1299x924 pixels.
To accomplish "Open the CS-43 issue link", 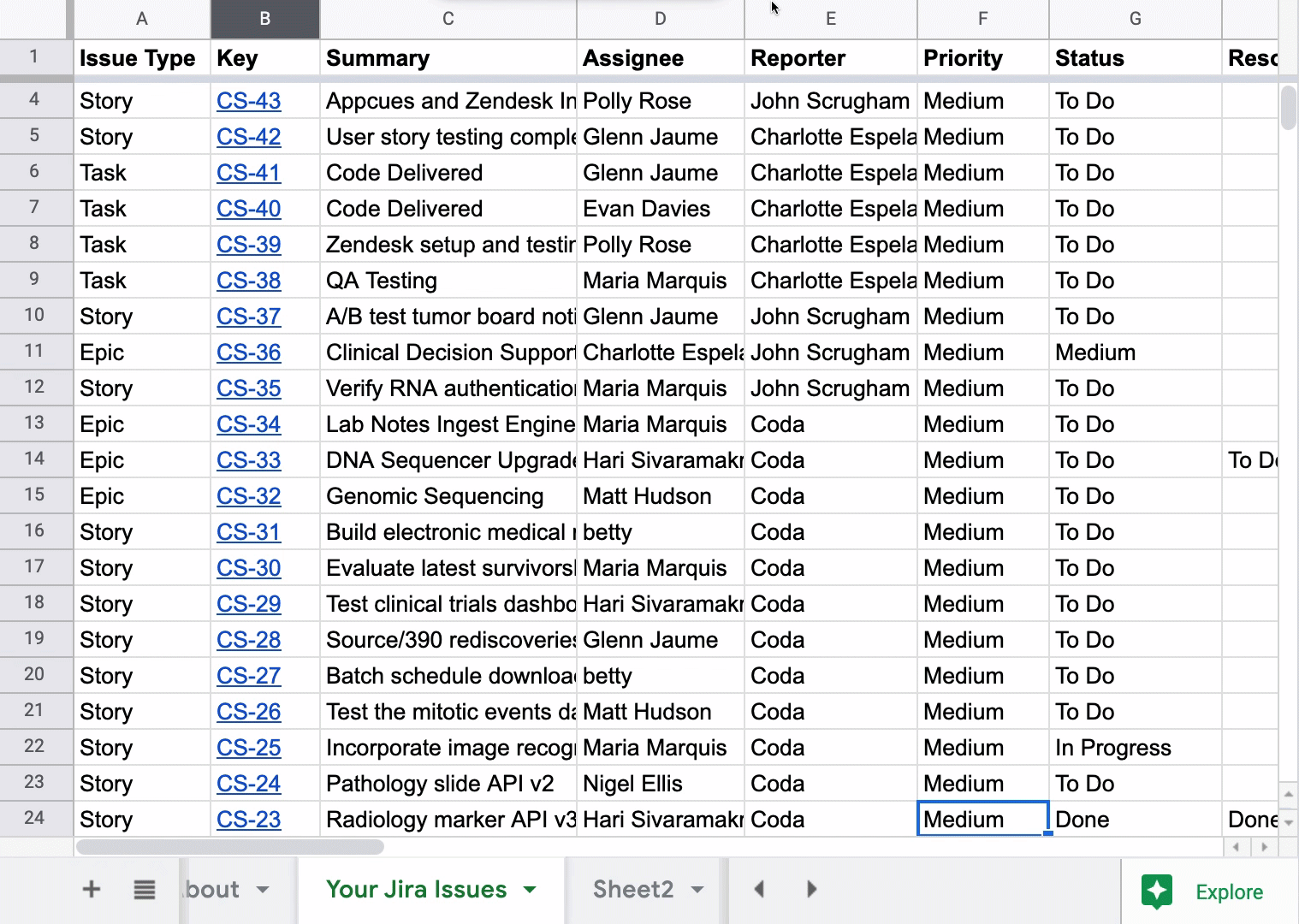I will coord(248,101).
